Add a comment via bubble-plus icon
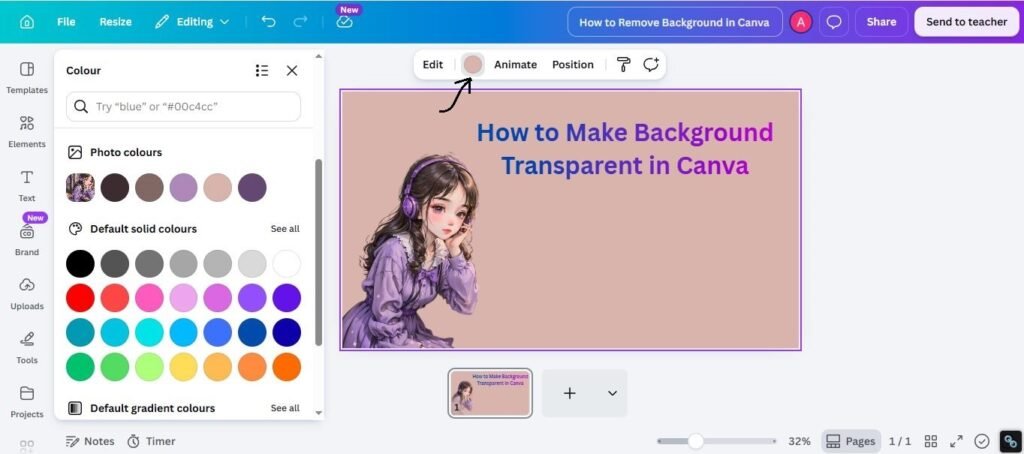The image size is (1024, 454). (x=651, y=64)
